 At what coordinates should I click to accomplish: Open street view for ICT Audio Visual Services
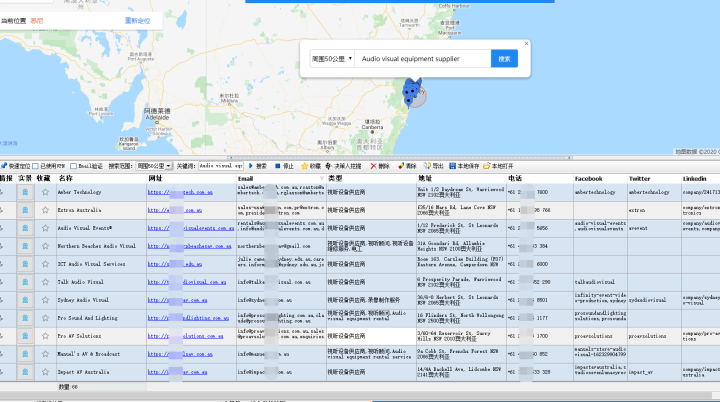point(25,264)
